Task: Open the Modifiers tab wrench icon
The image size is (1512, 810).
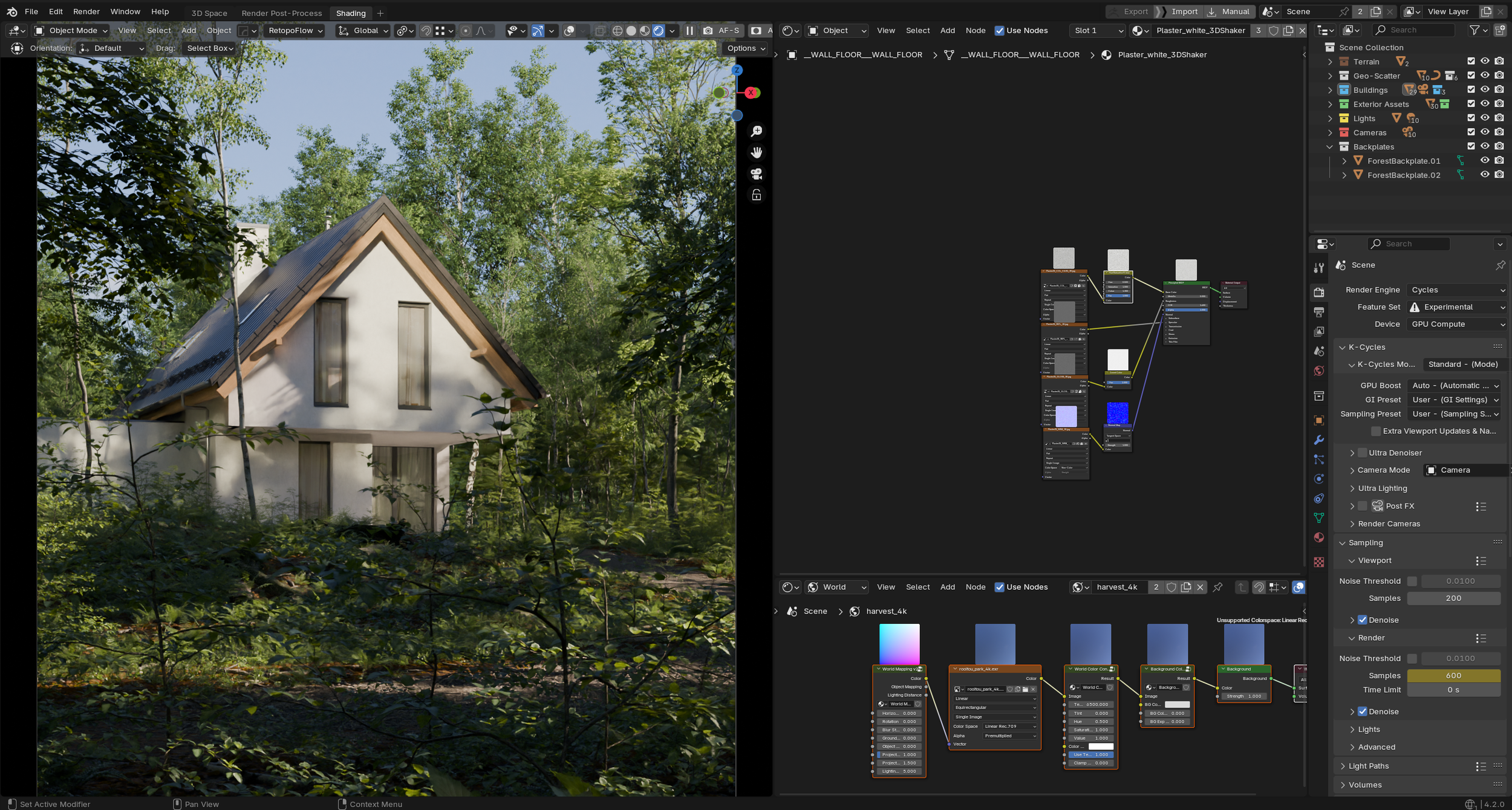Action: [x=1319, y=440]
